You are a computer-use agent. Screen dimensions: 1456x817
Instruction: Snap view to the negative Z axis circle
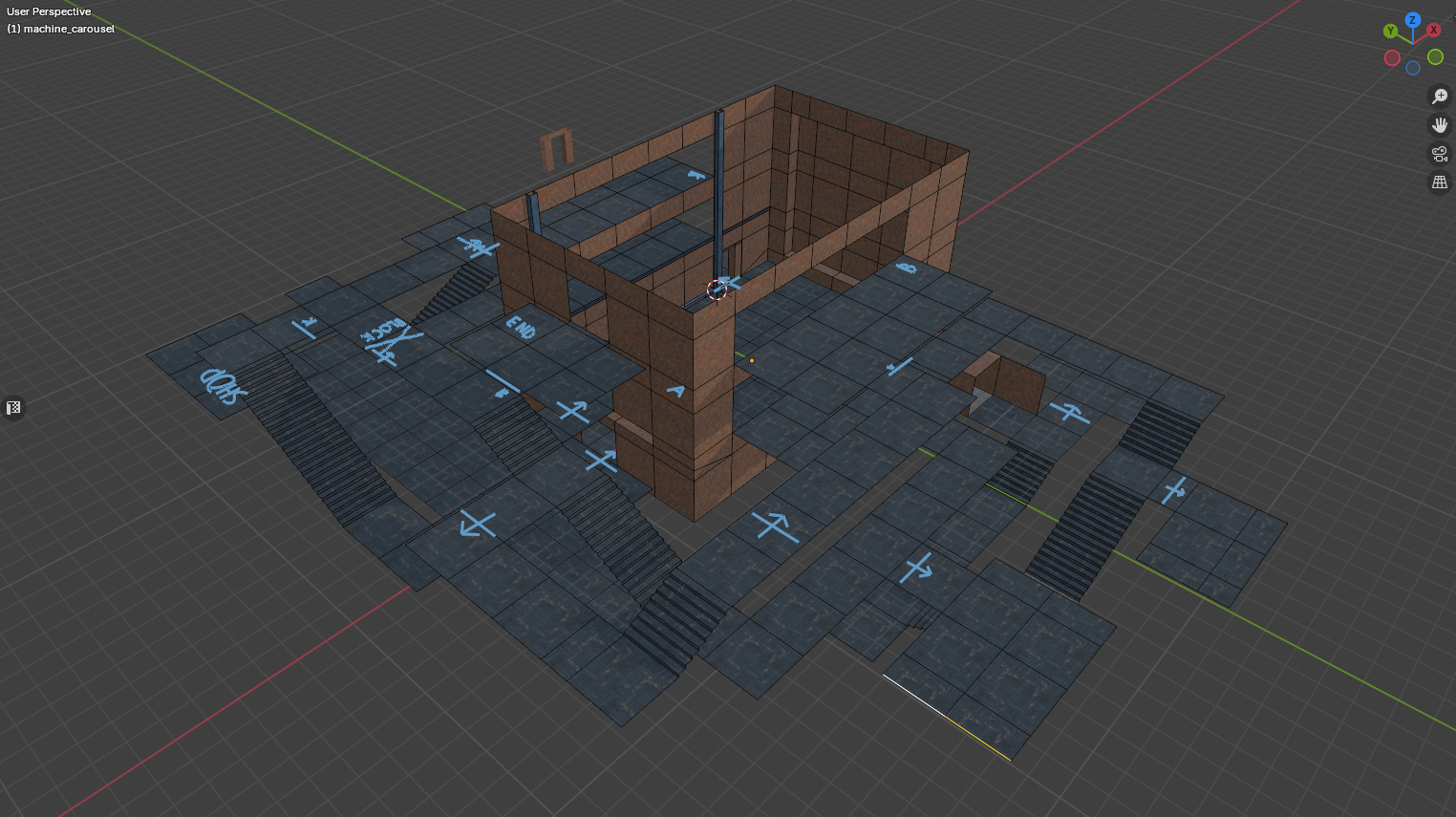click(1413, 68)
